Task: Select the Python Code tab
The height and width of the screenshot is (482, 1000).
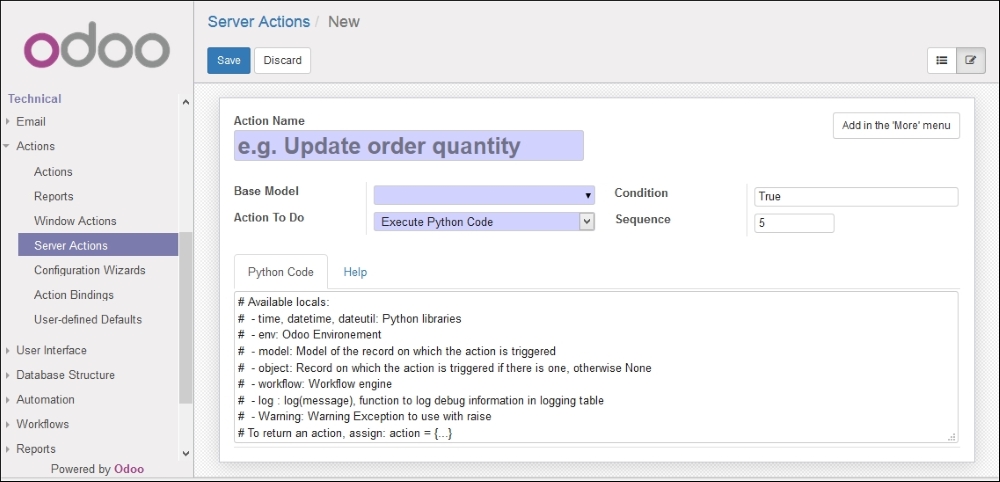Action: pos(280,272)
